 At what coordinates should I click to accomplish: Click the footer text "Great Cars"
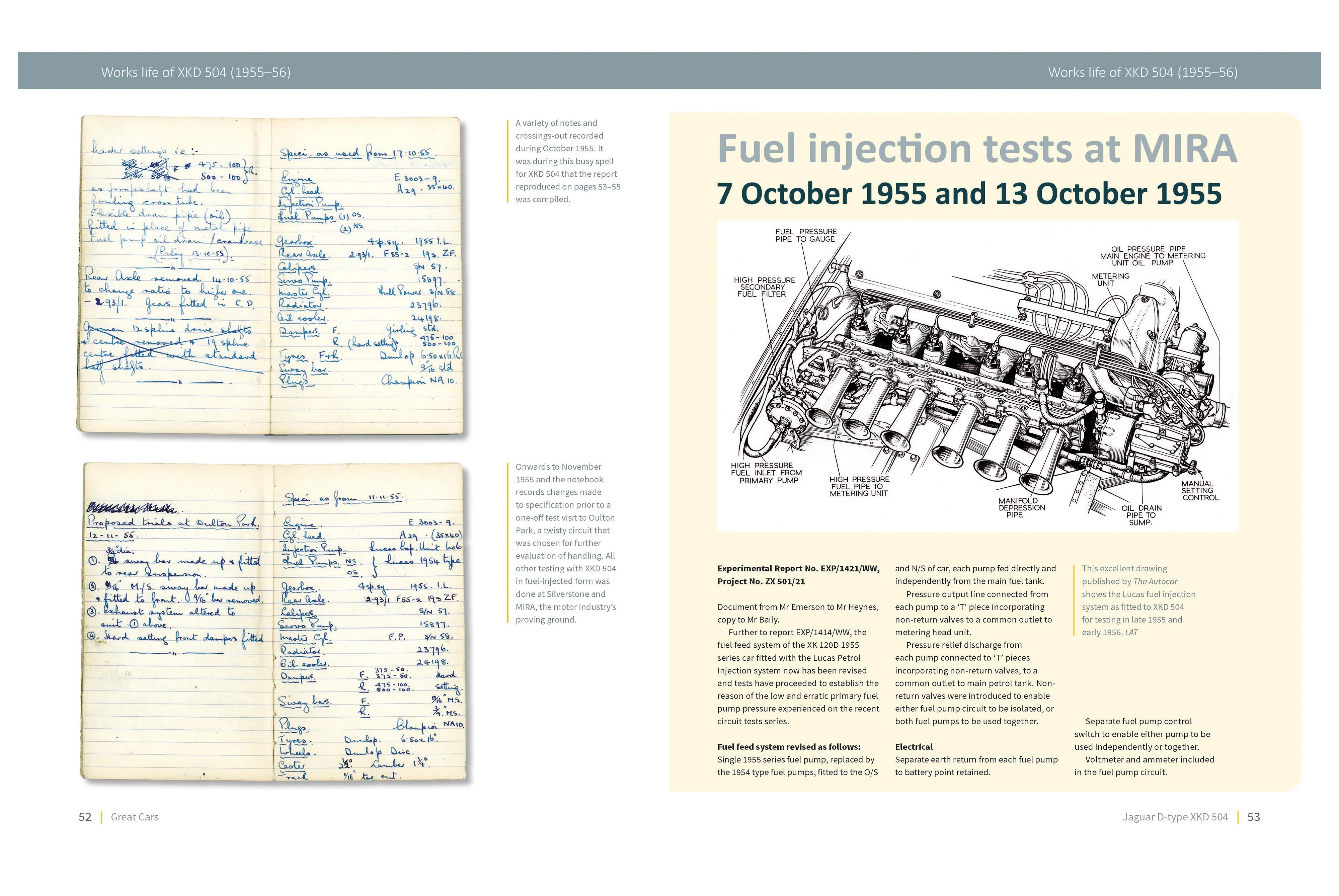(135, 817)
